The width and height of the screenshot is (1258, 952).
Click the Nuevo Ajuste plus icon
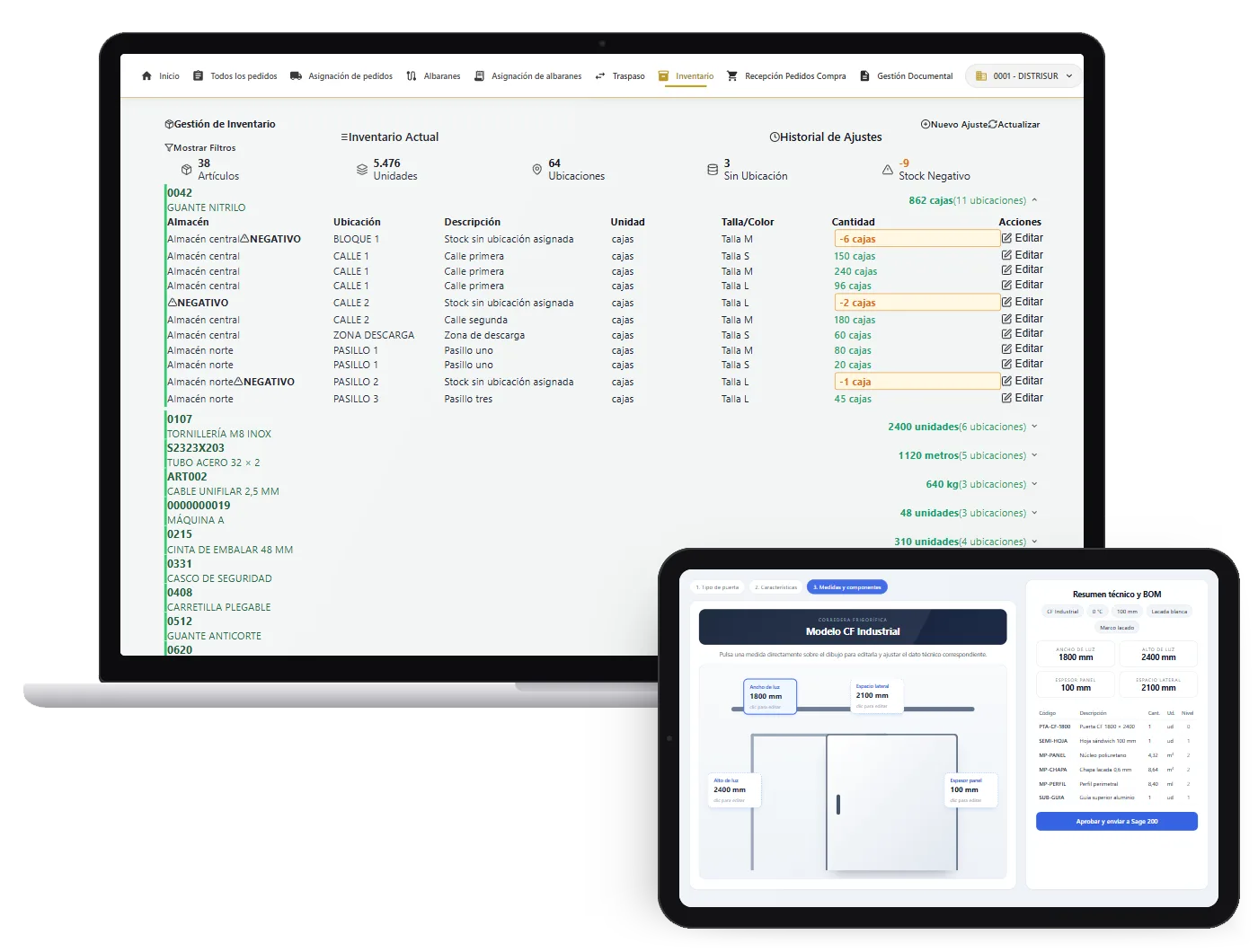[926, 125]
